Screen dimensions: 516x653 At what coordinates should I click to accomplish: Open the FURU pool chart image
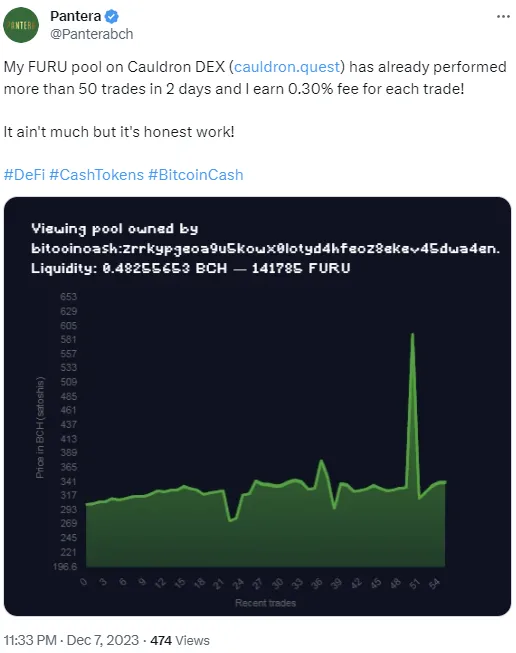[257, 406]
